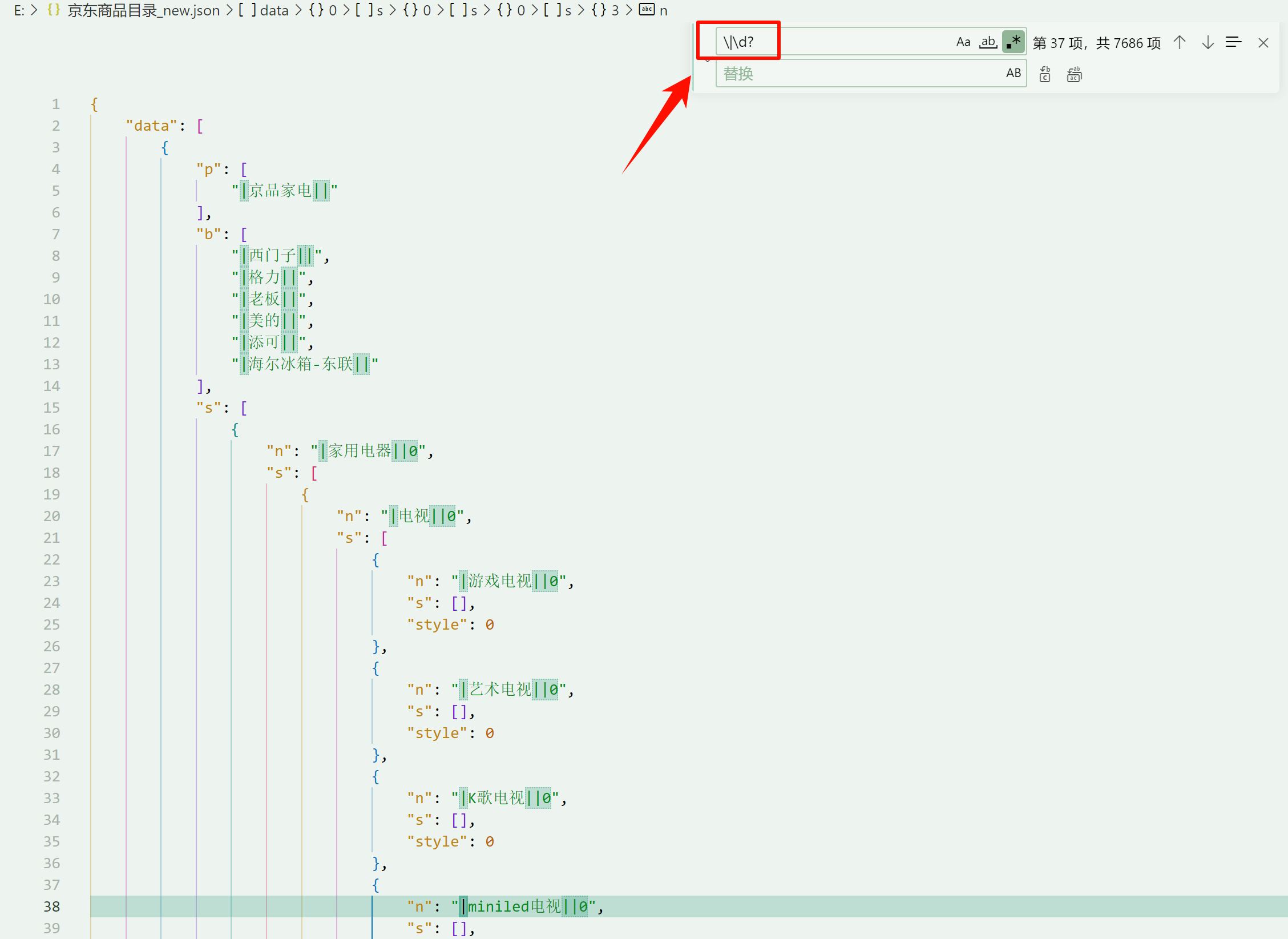1288x939 pixels.
Task: Open the 京东商品目录_new.json breadcrumb
Action: pos(143,10)
